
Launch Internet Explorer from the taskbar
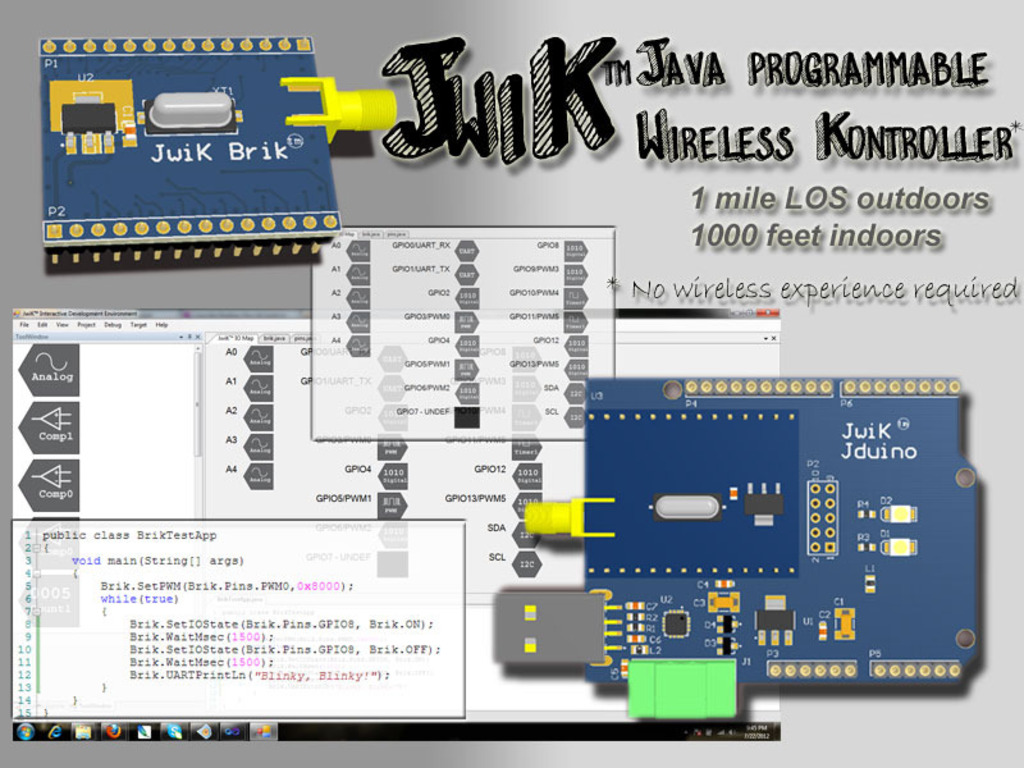55,731
